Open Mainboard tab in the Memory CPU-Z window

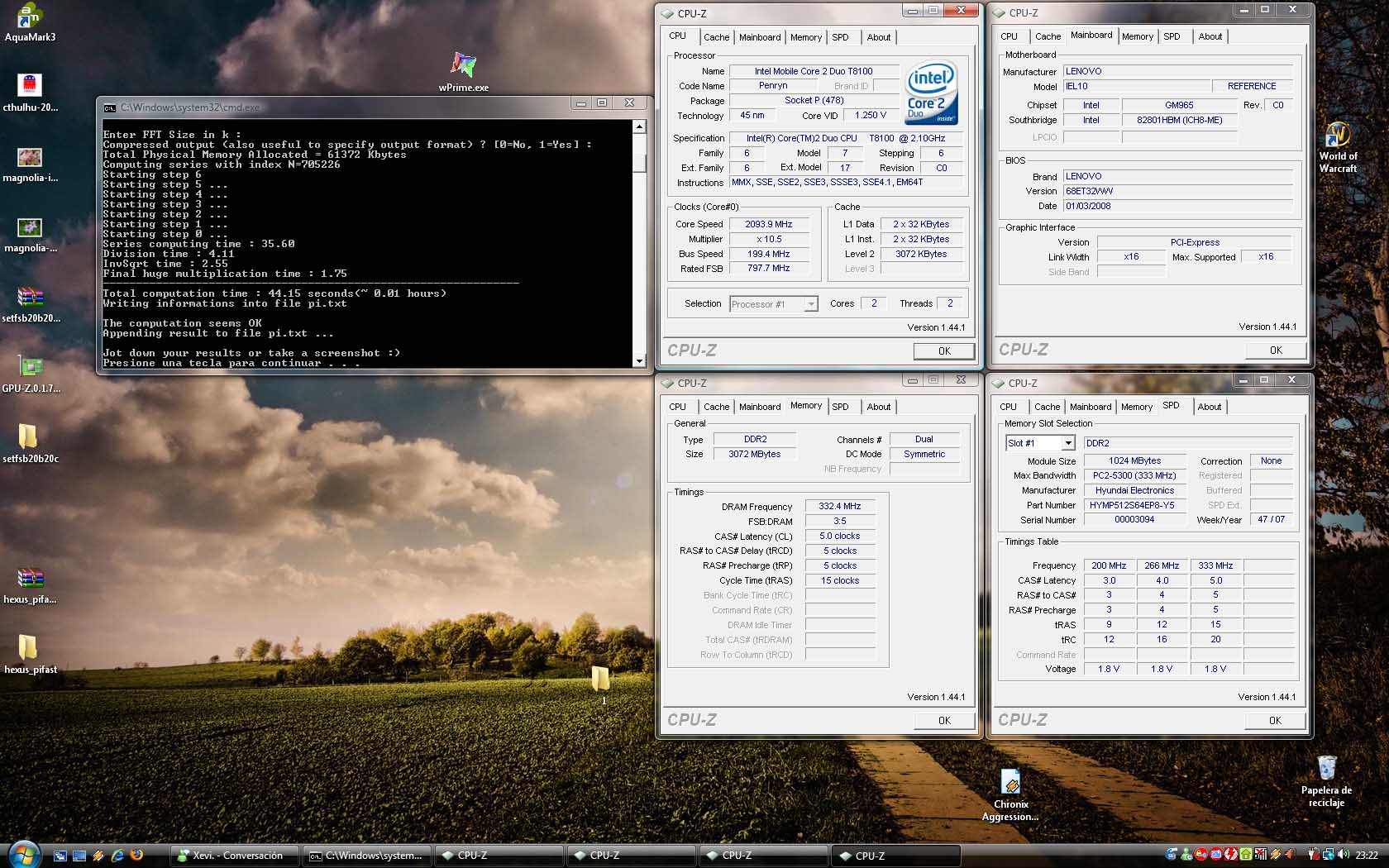pos(759,407)
